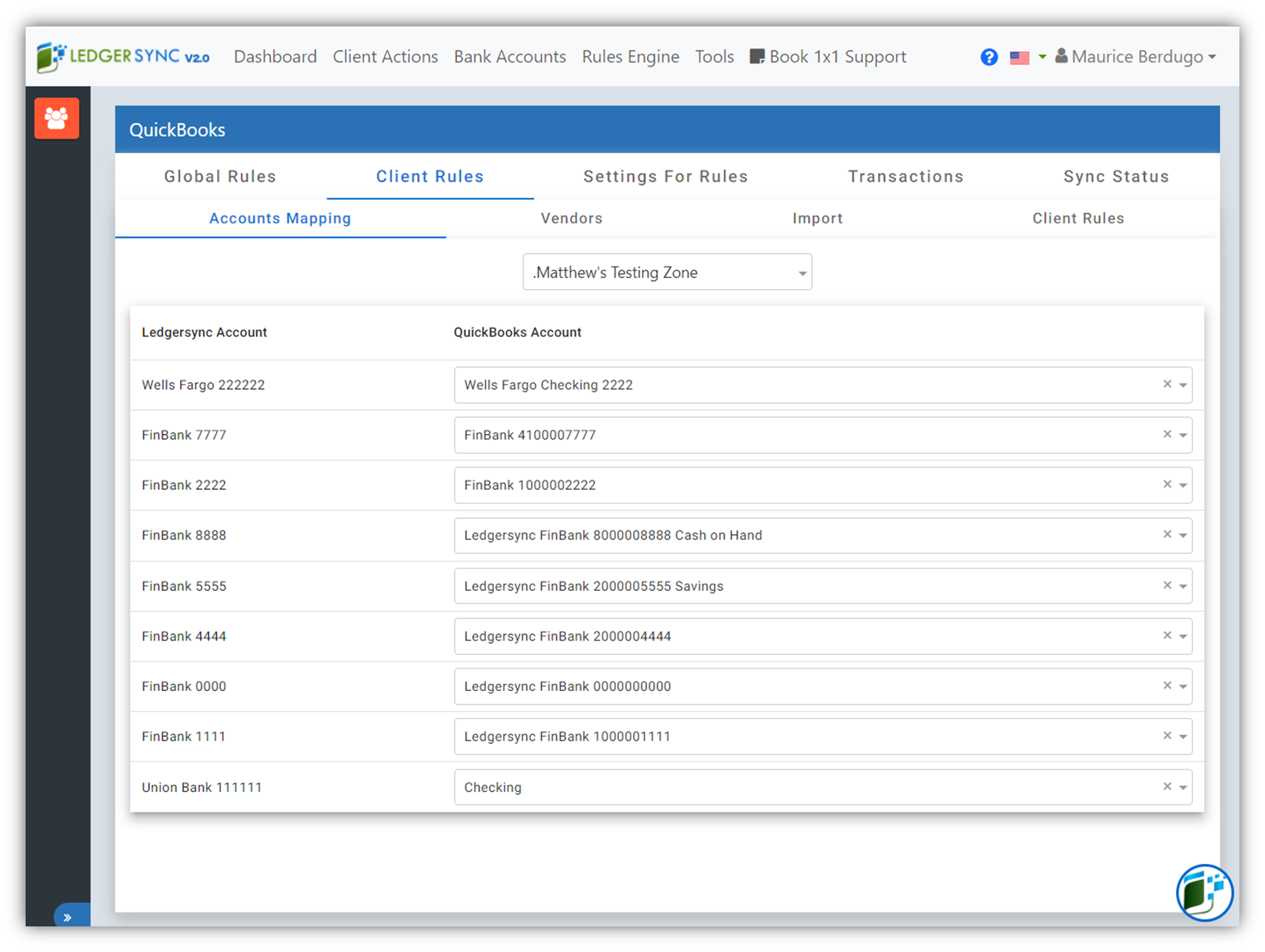Expand the 2000005555 Savings dropdown arrow
The height and width of the screenshot is (952, 1265).
pos(1183,587)
